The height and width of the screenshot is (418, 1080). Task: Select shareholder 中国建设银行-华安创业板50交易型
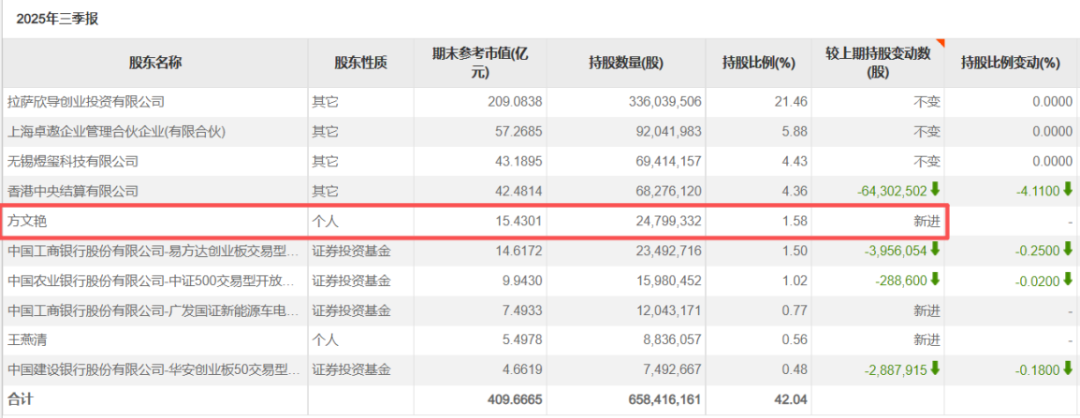pos(154,370)
